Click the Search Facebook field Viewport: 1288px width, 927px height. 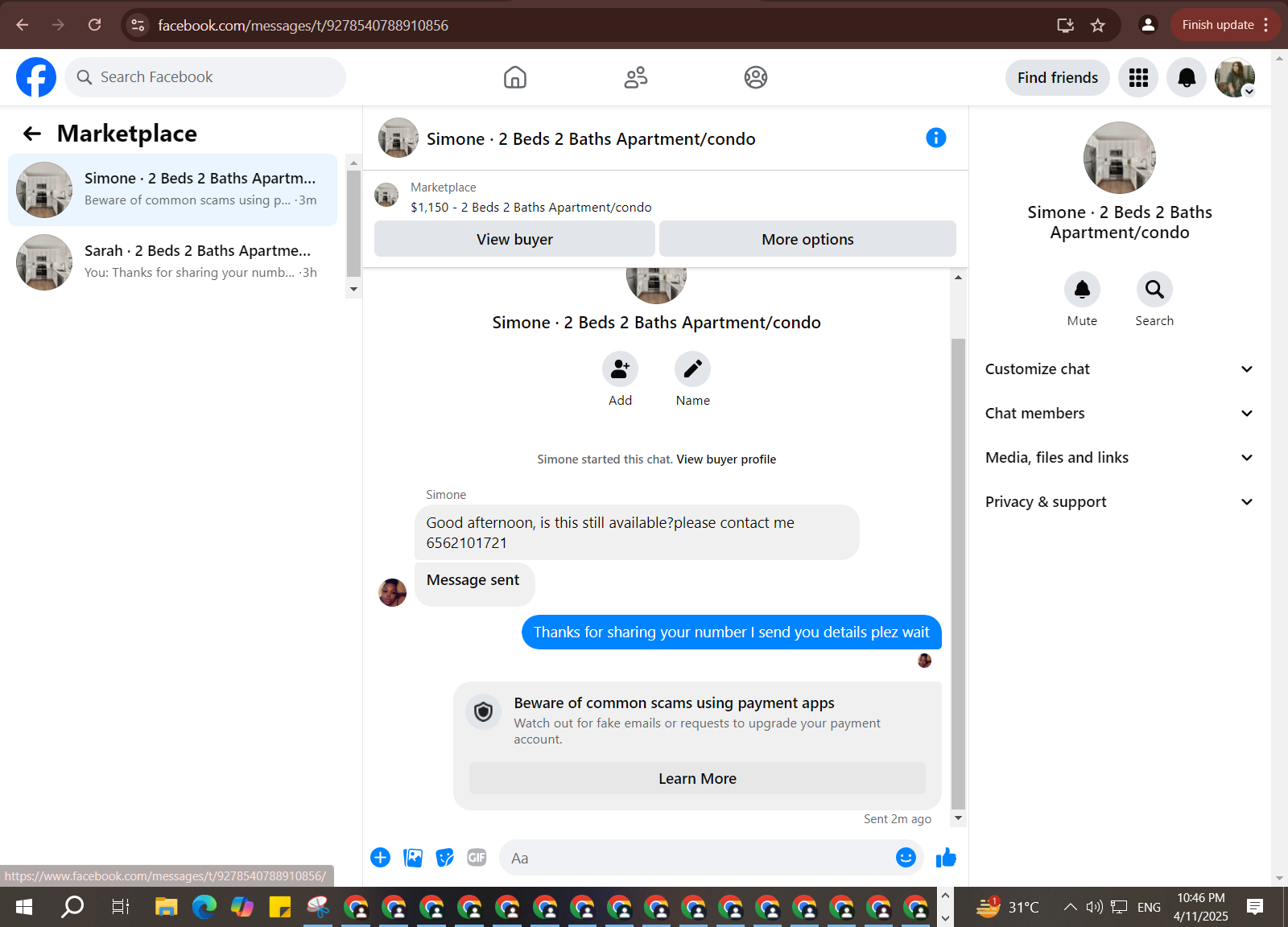pyautogui.click(x=205, y=77)
